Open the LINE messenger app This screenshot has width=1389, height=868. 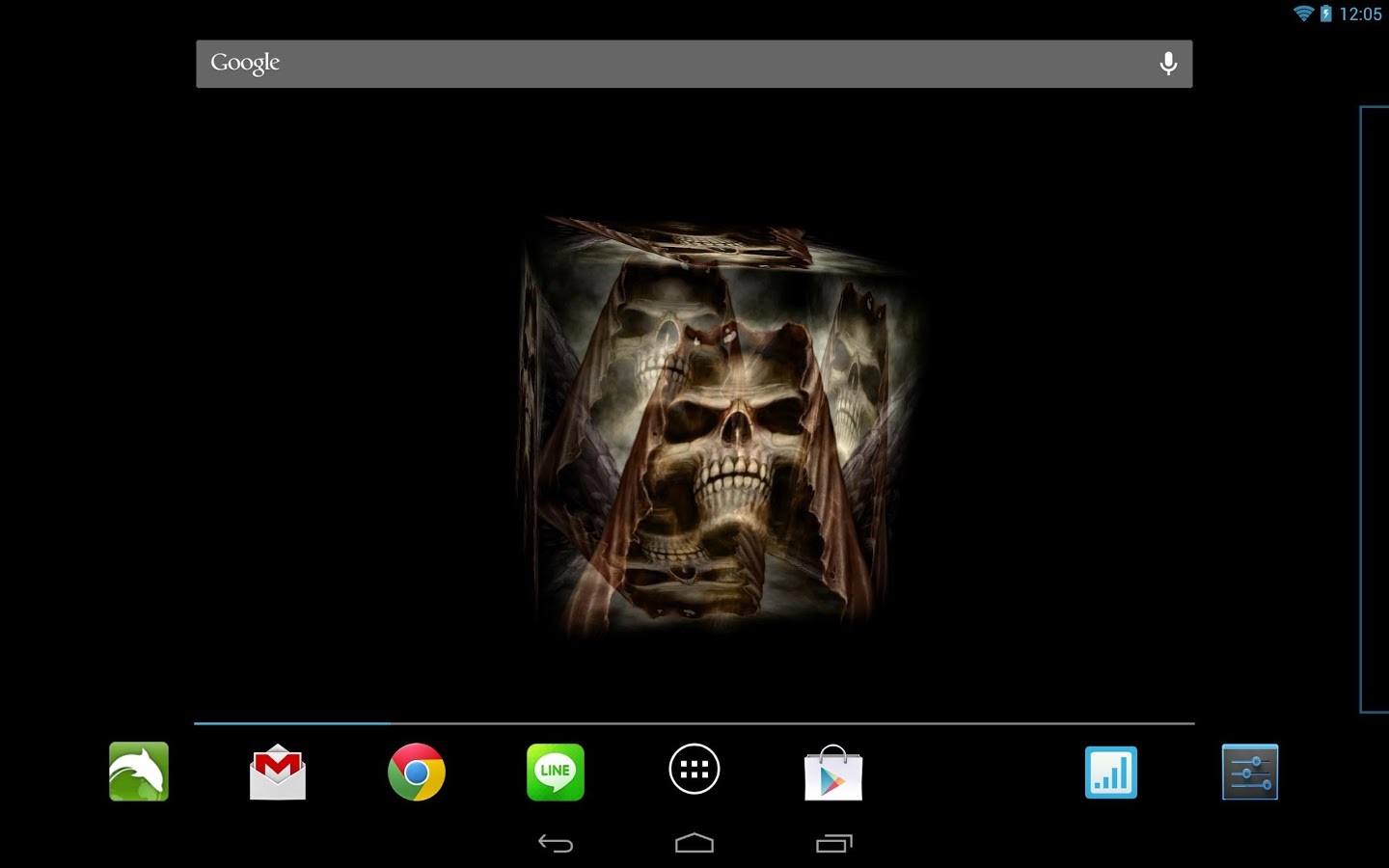pos(556,772)
